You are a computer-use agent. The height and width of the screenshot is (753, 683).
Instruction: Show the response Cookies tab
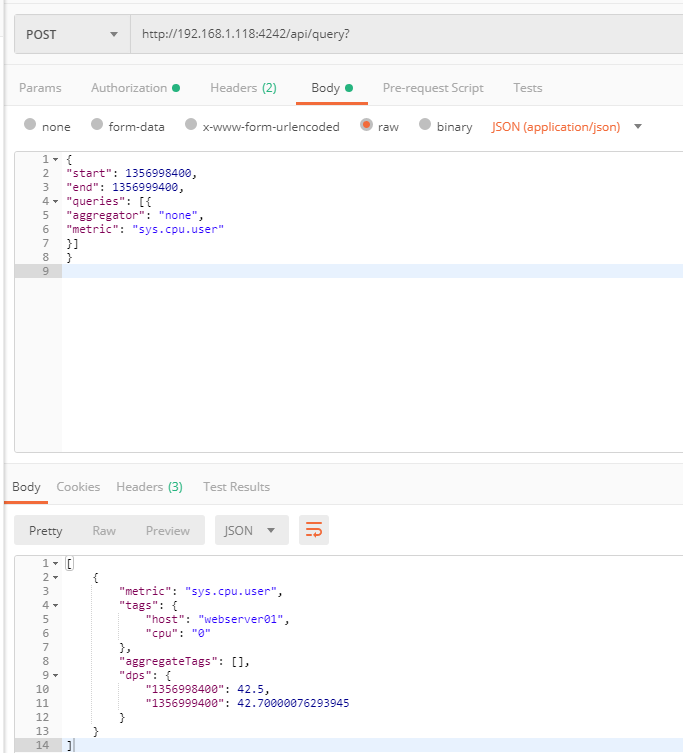click(x=78, y=487)
